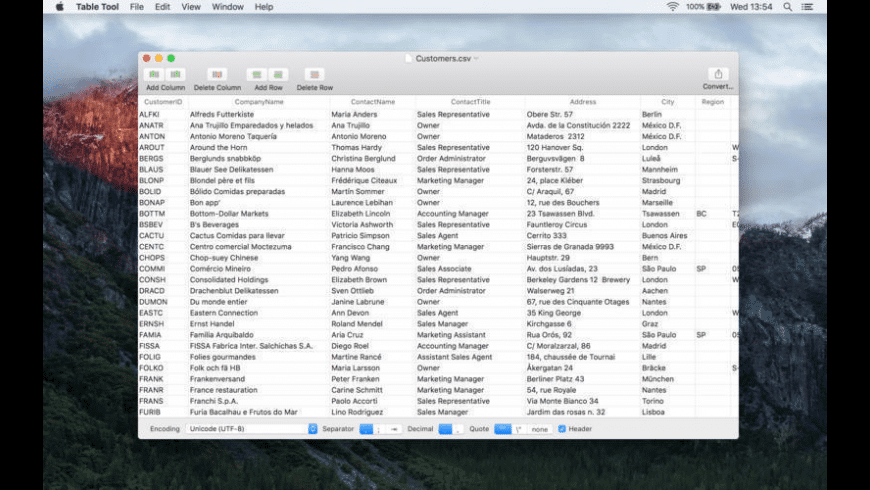Open the Encoding Unicode (UTF-8) dropdown
The width and height of the screenshot is (870, 490).
coord(251,429)
